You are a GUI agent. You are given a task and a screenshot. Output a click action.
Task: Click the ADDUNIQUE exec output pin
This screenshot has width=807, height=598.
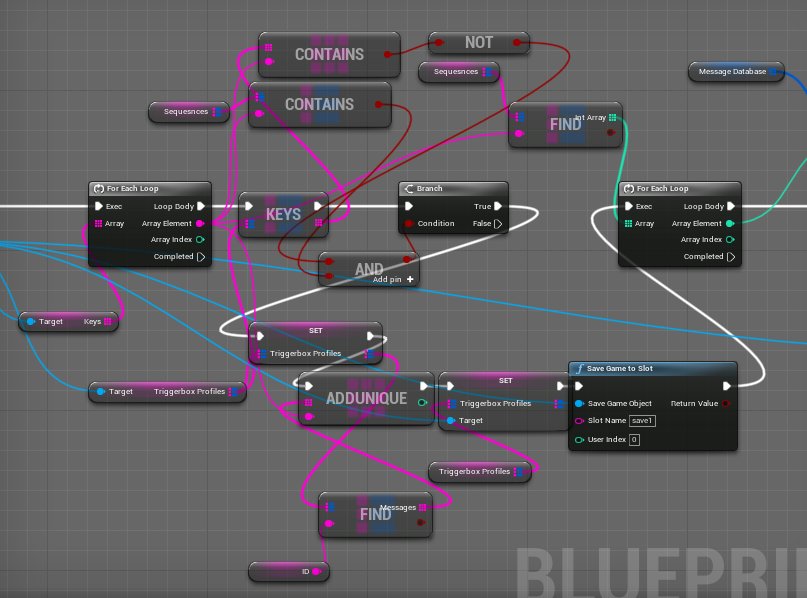tap(424, 385)
